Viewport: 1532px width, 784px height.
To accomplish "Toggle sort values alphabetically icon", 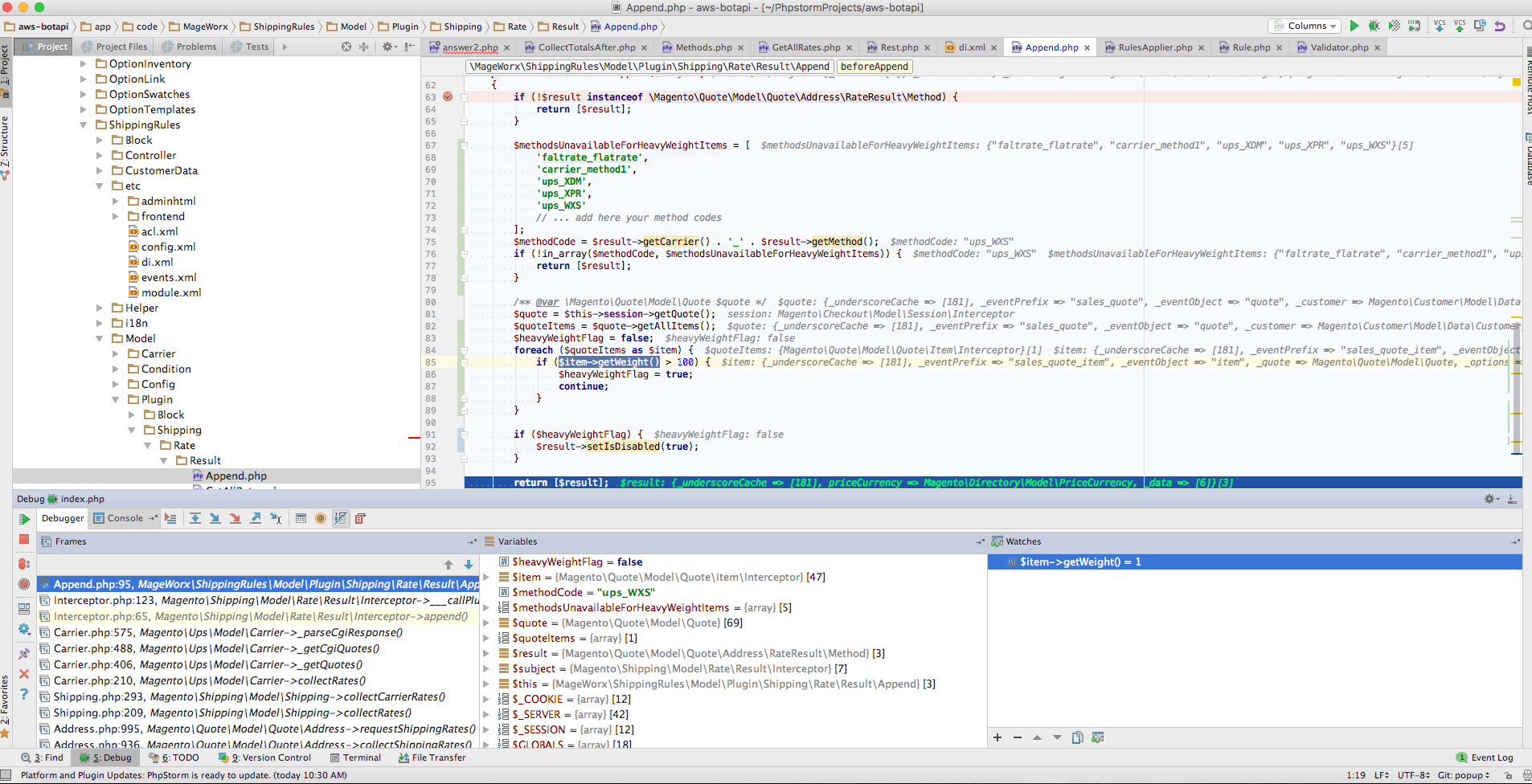I will [341, 518].
